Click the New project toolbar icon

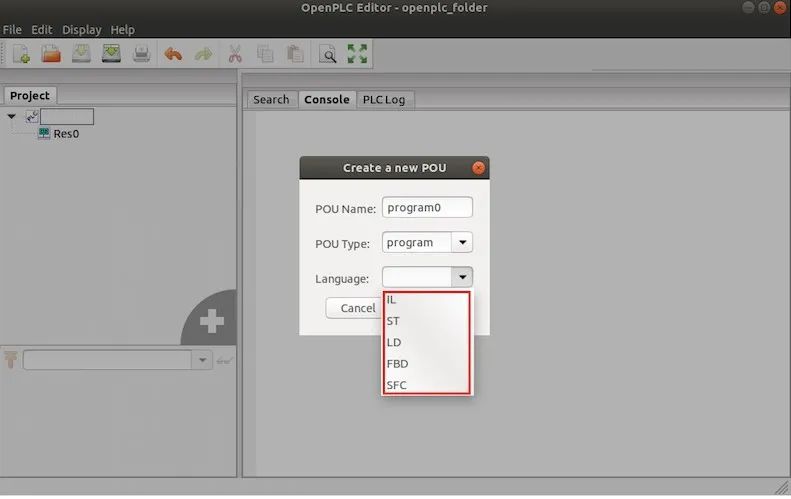21,53
